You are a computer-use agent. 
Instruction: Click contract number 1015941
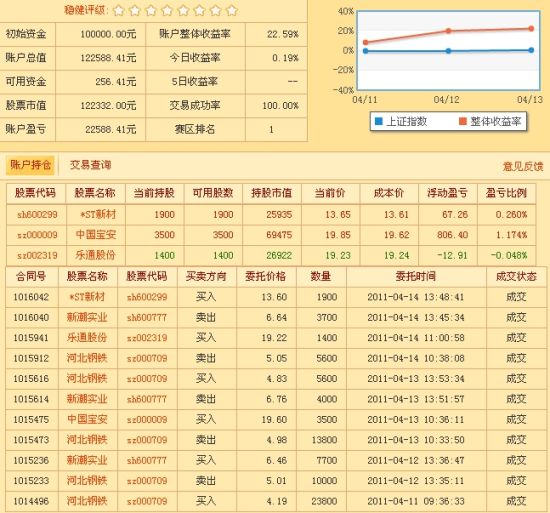click(x=31, y=338)
